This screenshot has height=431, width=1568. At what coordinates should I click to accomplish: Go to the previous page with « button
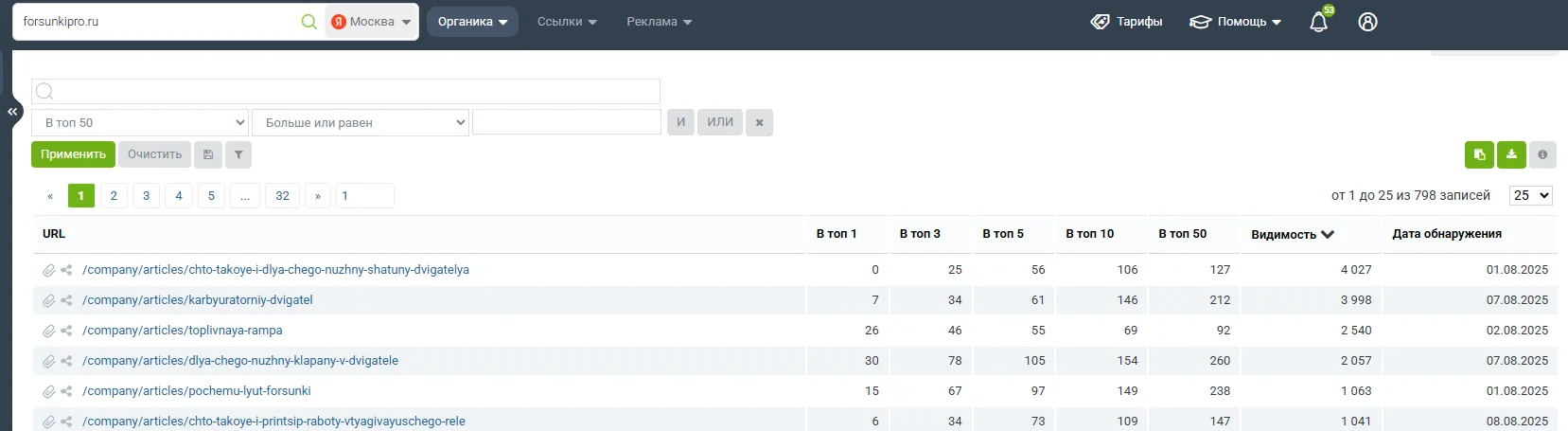click(x=50, y=195)
